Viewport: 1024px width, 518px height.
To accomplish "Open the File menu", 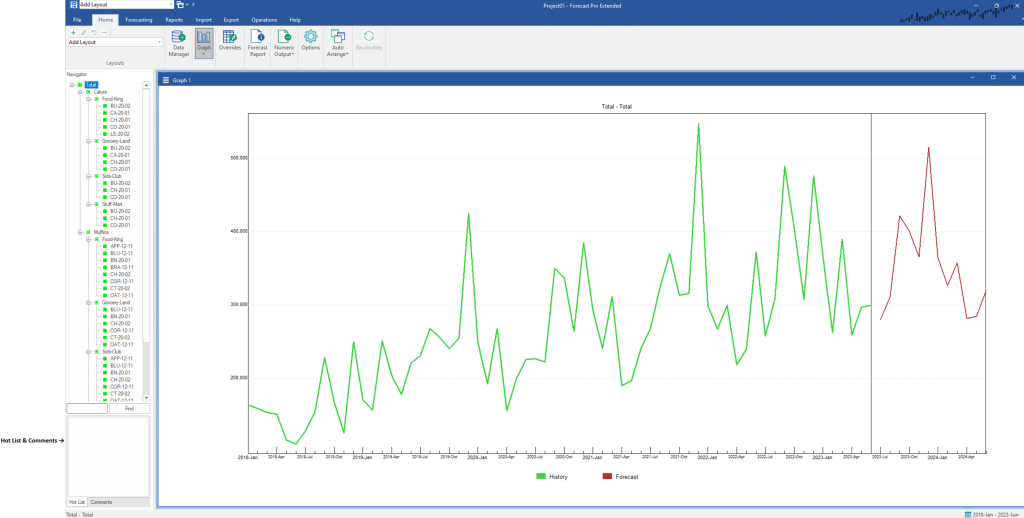I will (x=77, y=20).
